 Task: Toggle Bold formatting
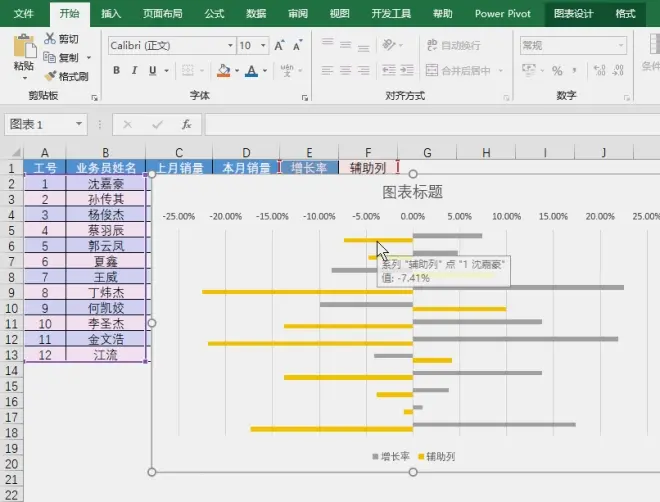click(117, 70)
